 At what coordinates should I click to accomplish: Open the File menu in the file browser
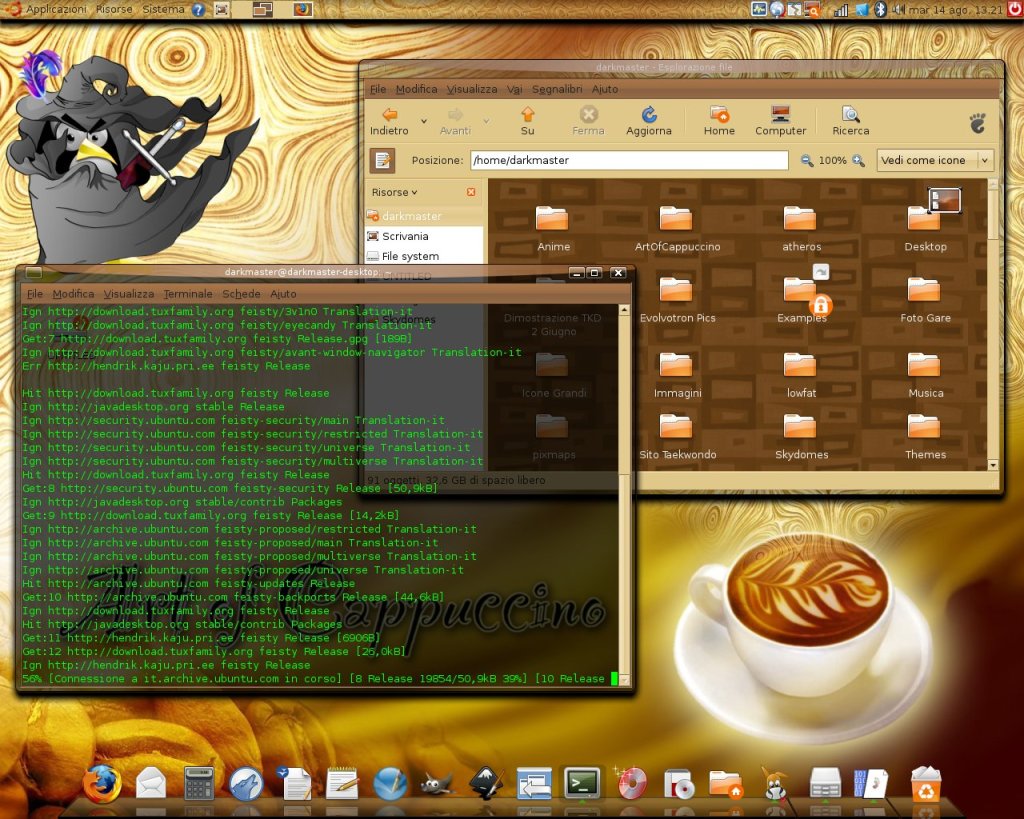click(x=378, y=89)
